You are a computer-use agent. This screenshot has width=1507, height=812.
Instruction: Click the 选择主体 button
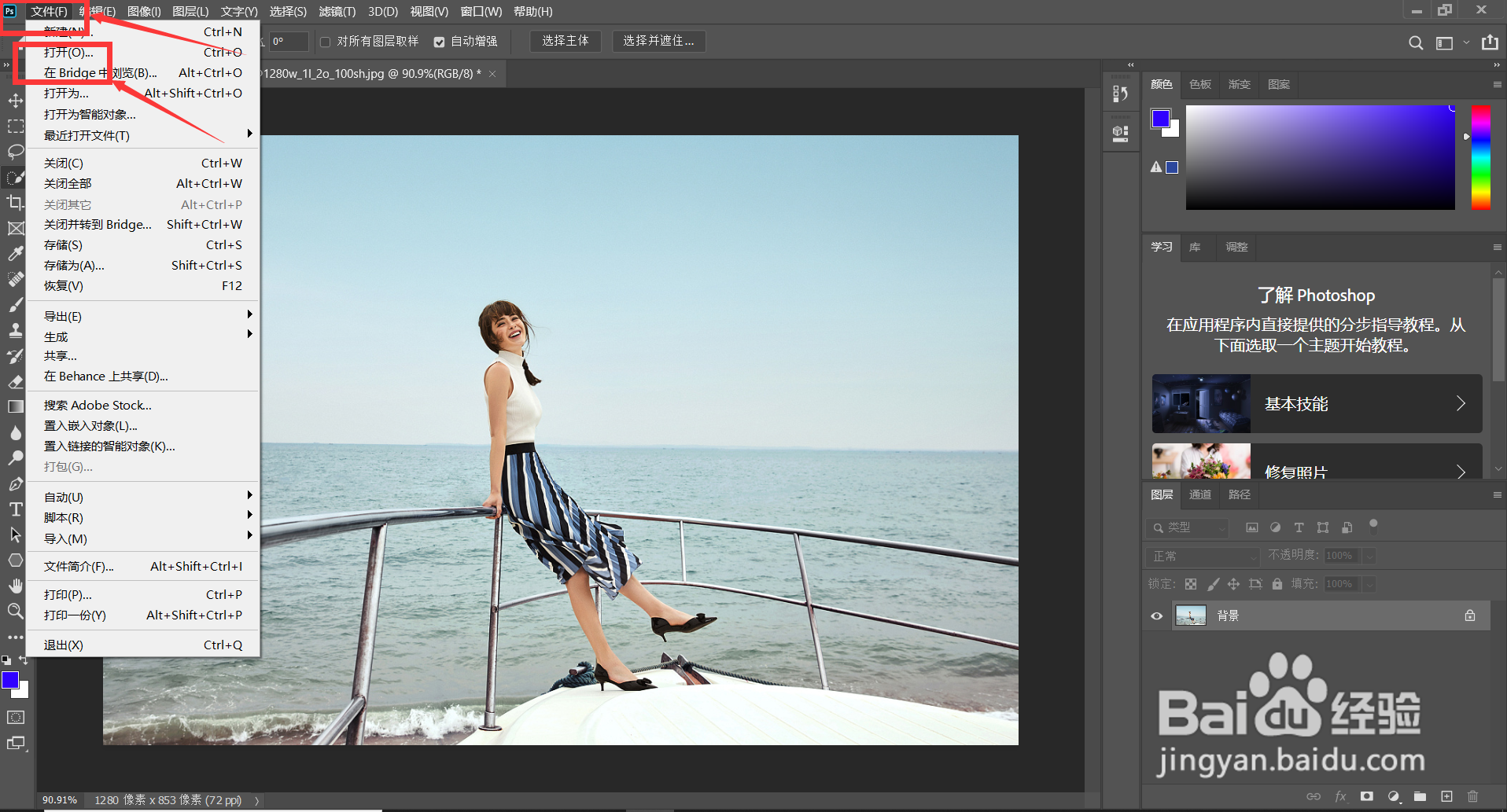click(566, 41)
